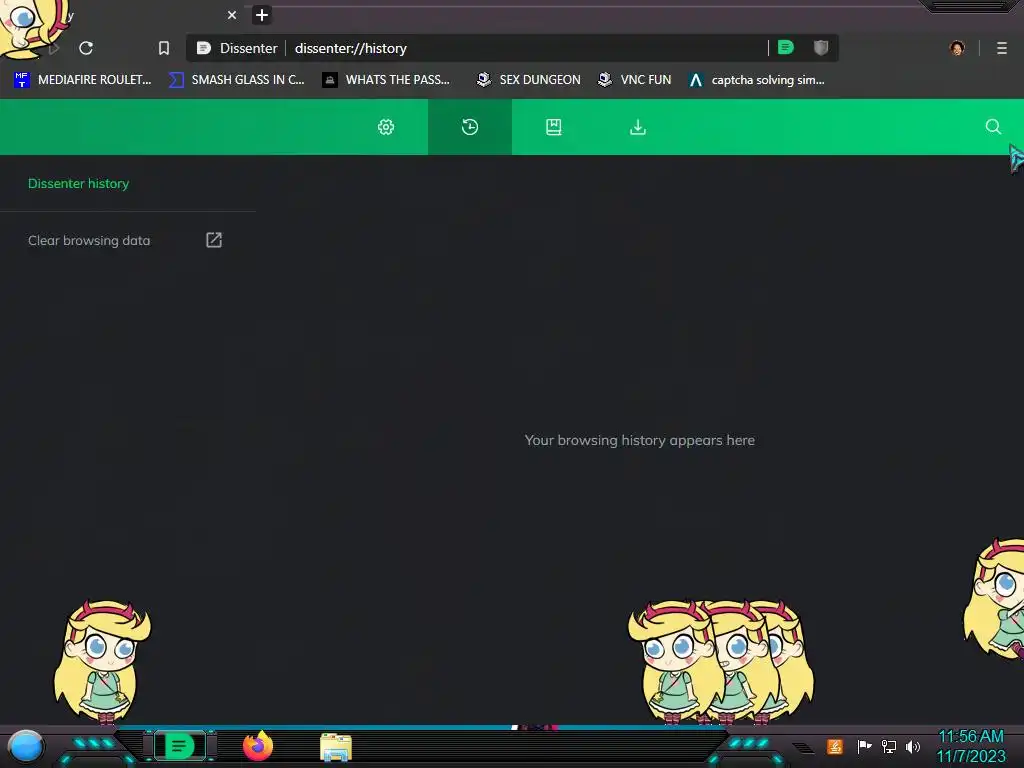
Task: Click the Dissenter site identity icon
Action: [204, 48]
